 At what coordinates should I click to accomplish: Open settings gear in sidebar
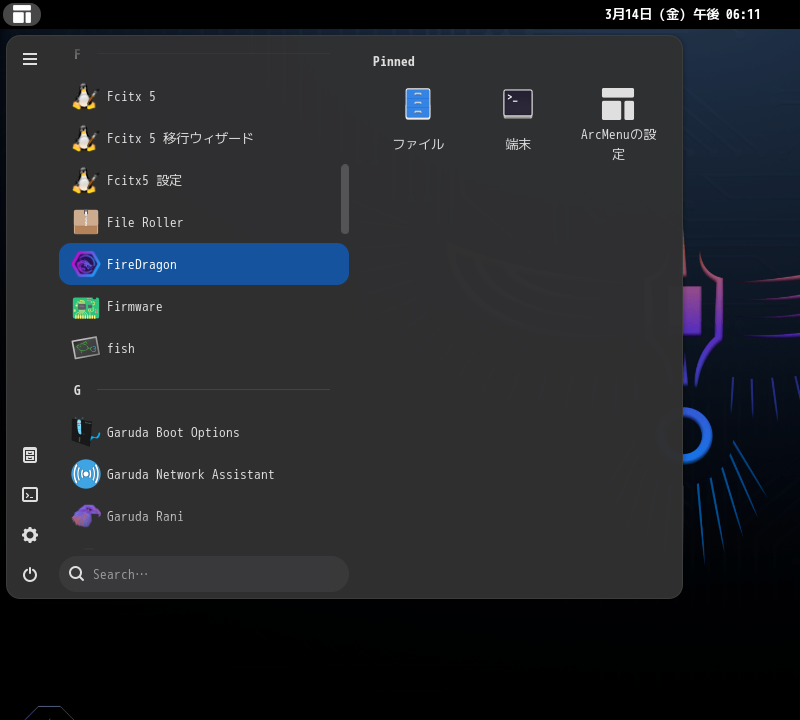(x=30, y=535)
